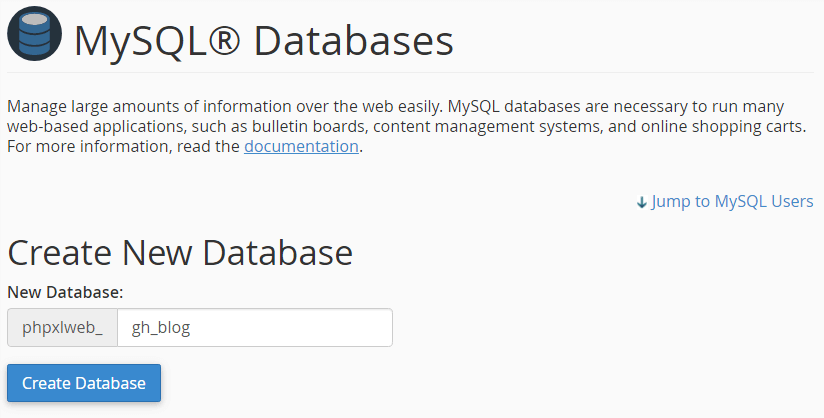Jump to MySQL Users section

(x=731, y=201)
